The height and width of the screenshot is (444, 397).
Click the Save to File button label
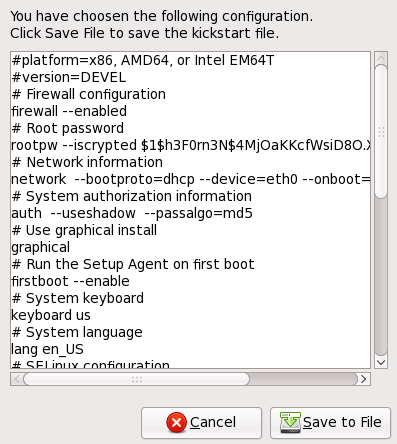(342, 422)
